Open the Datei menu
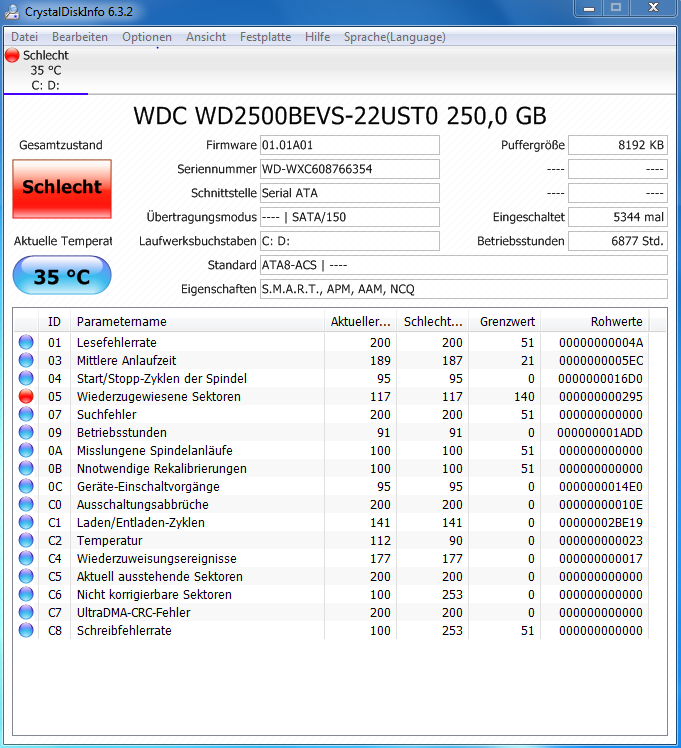 [x=24, y=37]
